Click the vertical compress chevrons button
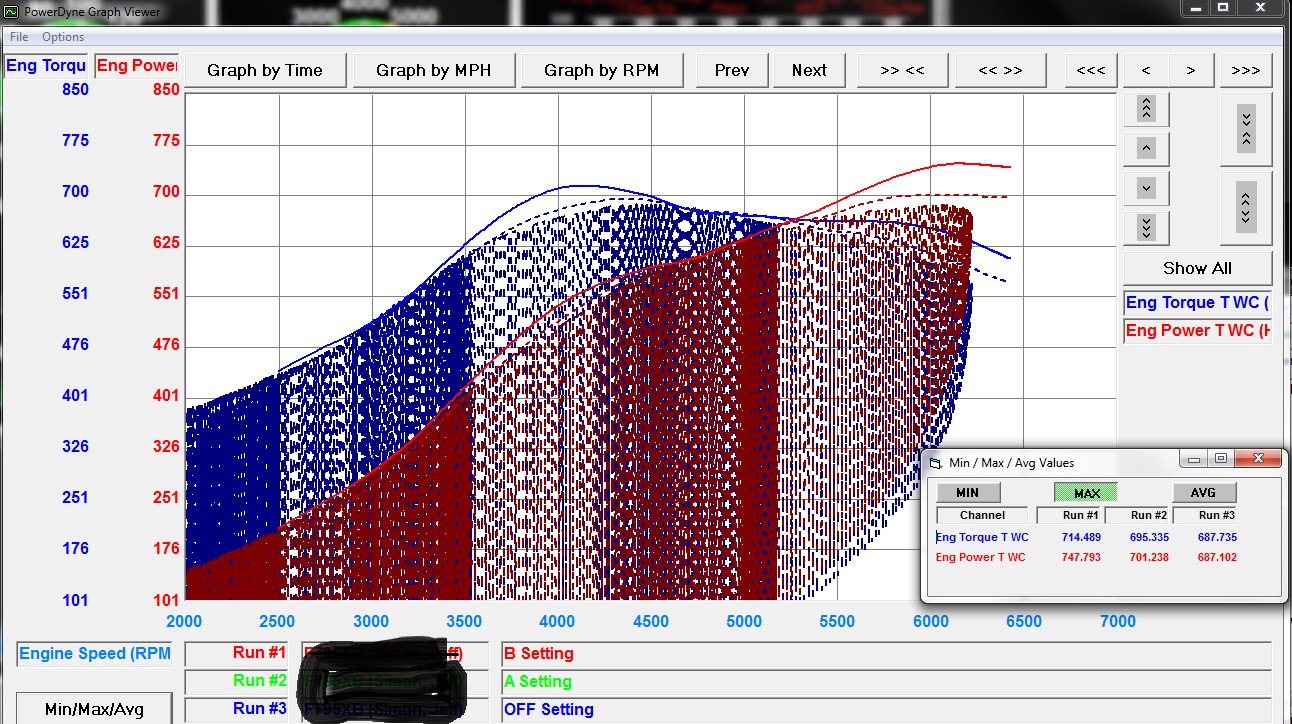Image resolution: width=1292 pixels, height=724 pixels. tap(1245, 128)
